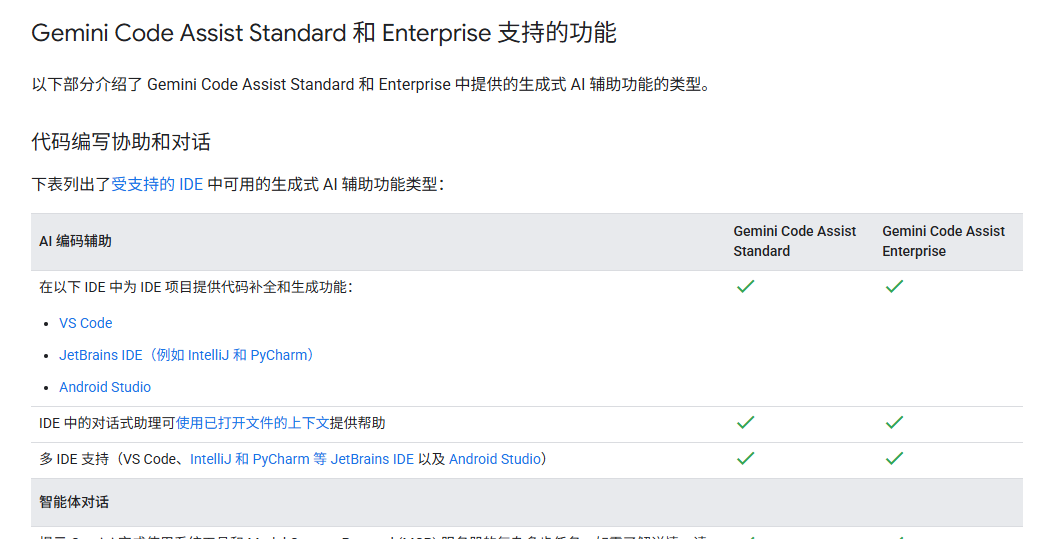Click the page title about Standard 和 Enterprise 支持的功能
The height and width of the screenshot is (539, 1062).
click(324, 33)
